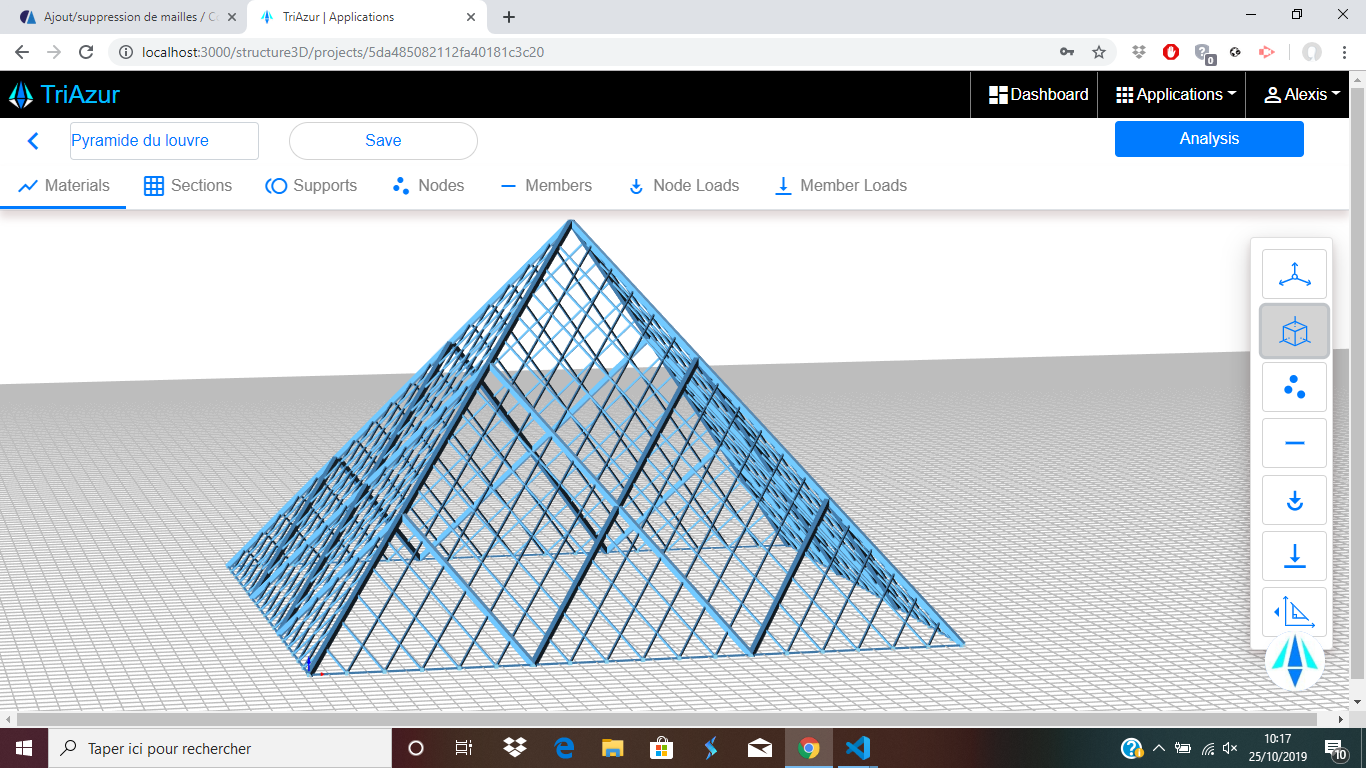Click the red arrow extension icon

pyautogui.click(x=1267, y=52)
